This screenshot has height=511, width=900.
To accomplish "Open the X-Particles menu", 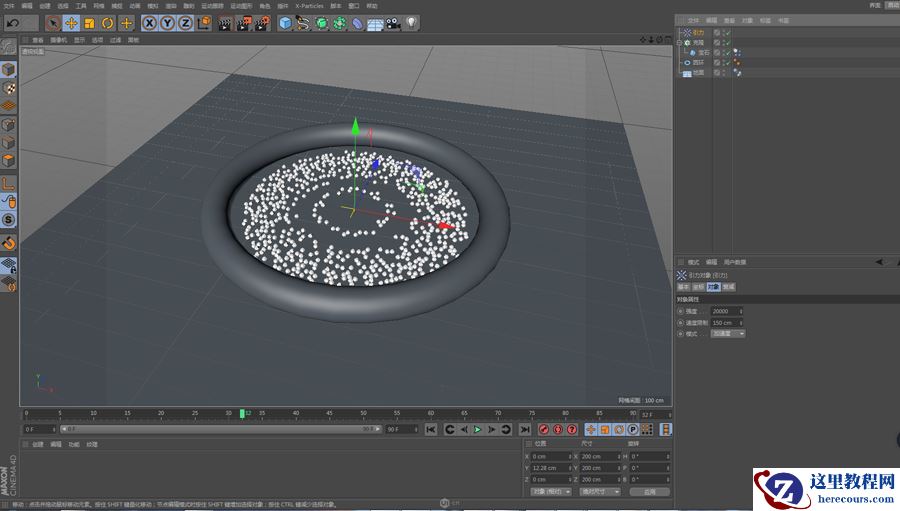I will point(309,6).
